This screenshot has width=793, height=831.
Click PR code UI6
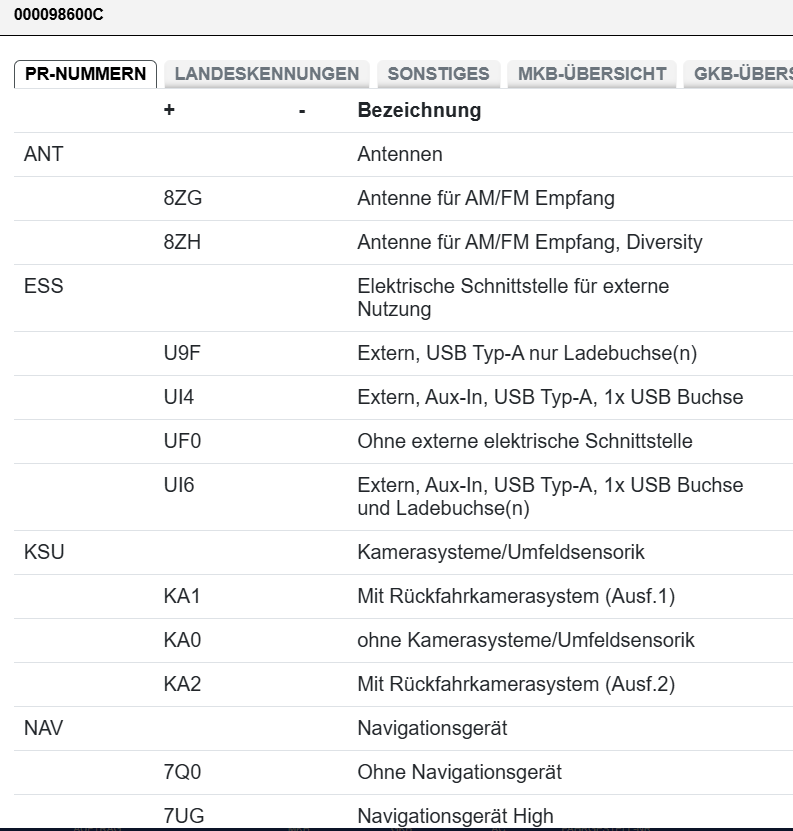[179, 486]
